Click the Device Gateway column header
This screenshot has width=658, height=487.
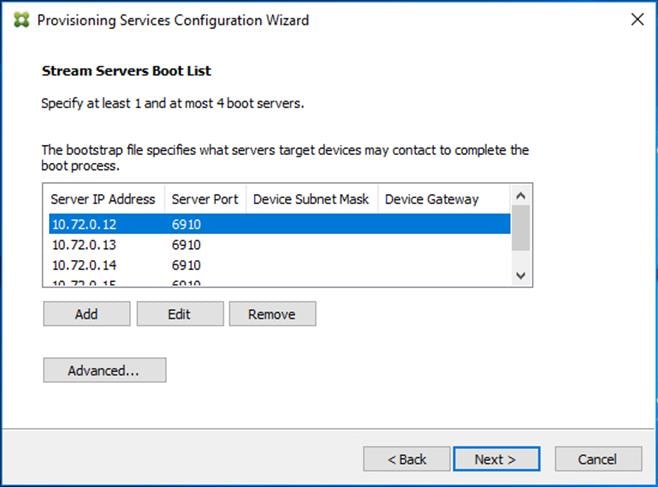point(444,199)
